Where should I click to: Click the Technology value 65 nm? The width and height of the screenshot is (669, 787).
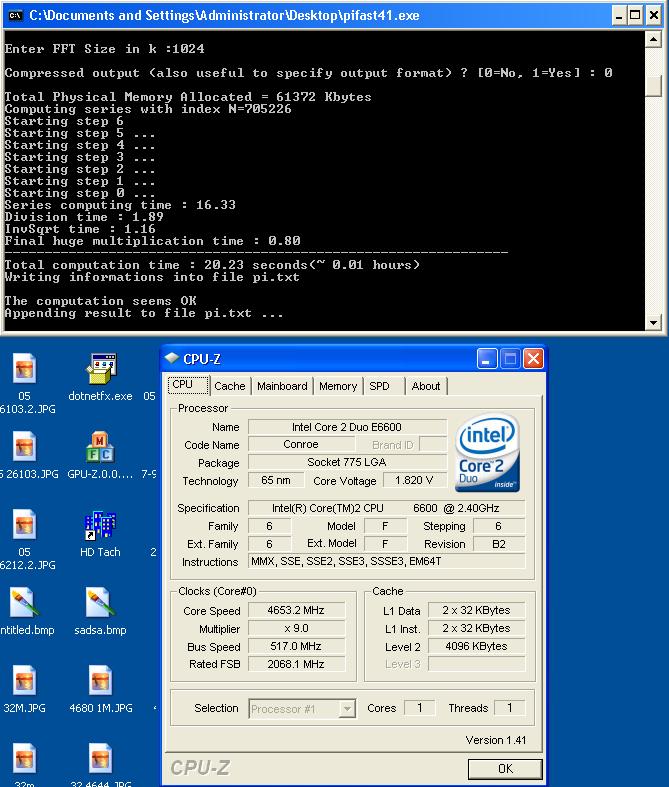point(276,480)
